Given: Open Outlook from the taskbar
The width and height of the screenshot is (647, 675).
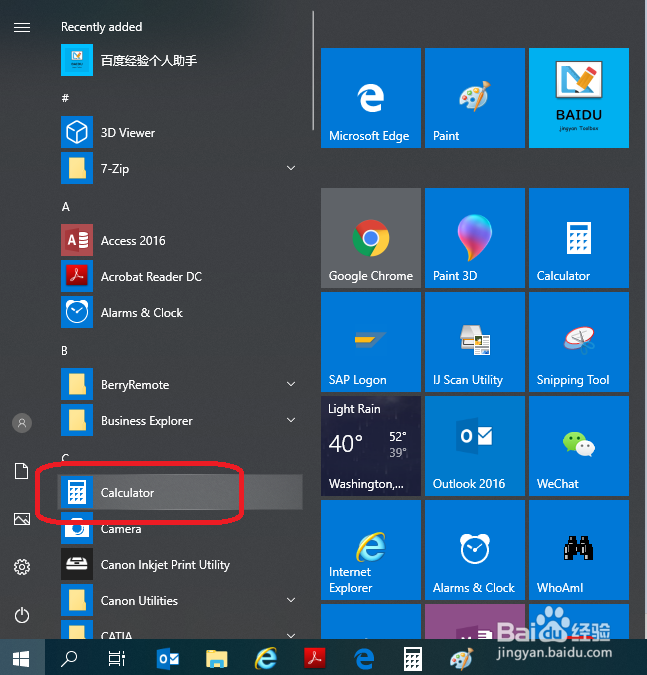Looking at the screenshot, I should [167, 659].
